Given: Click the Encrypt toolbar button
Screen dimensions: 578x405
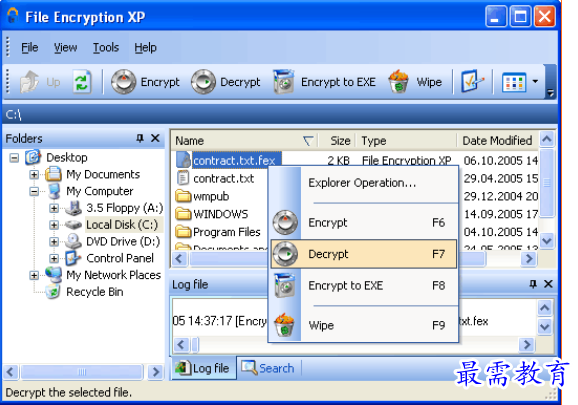Looking at the screenshot, I should click(x=145, y=82).
